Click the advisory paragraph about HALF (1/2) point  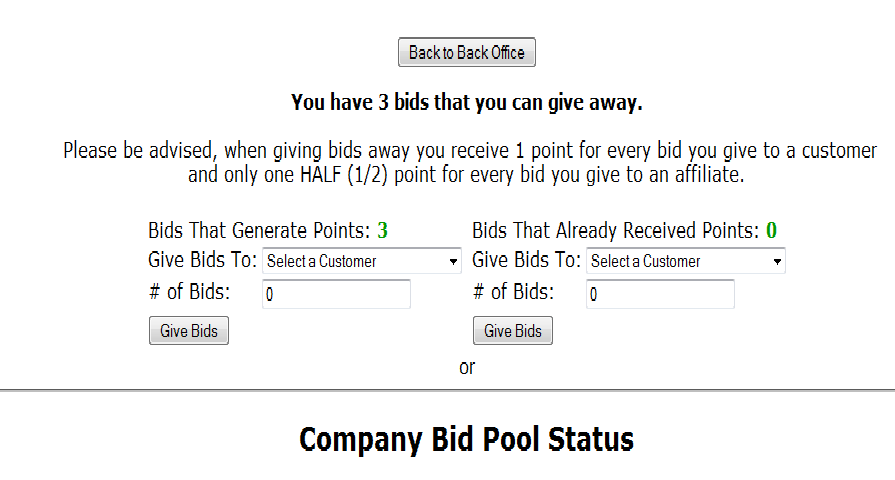[469, 162]
